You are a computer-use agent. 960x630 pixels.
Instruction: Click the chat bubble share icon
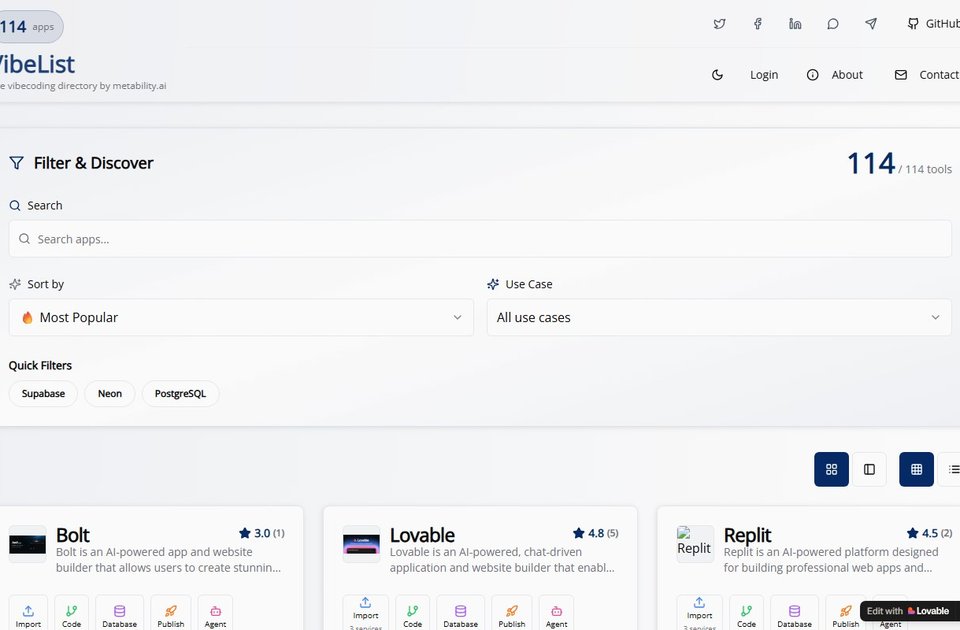833,24
